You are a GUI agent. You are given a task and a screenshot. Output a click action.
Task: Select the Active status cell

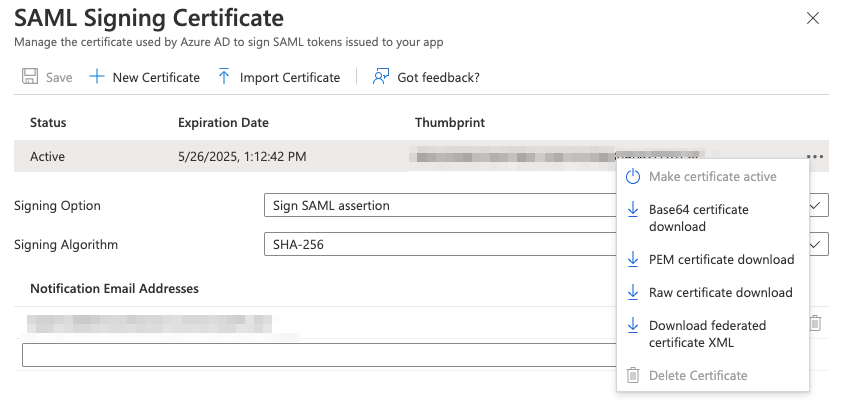pyautogui.click(x=47, y=157)
